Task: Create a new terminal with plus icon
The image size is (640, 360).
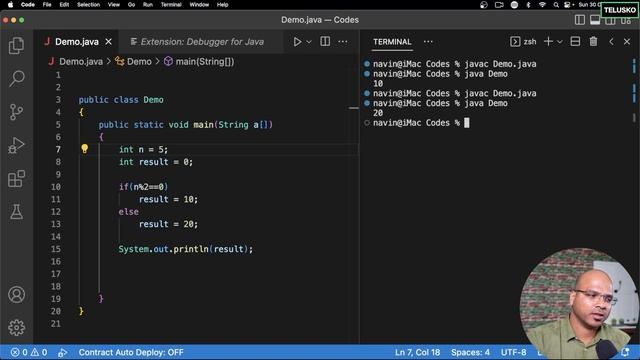Action: 548,41
